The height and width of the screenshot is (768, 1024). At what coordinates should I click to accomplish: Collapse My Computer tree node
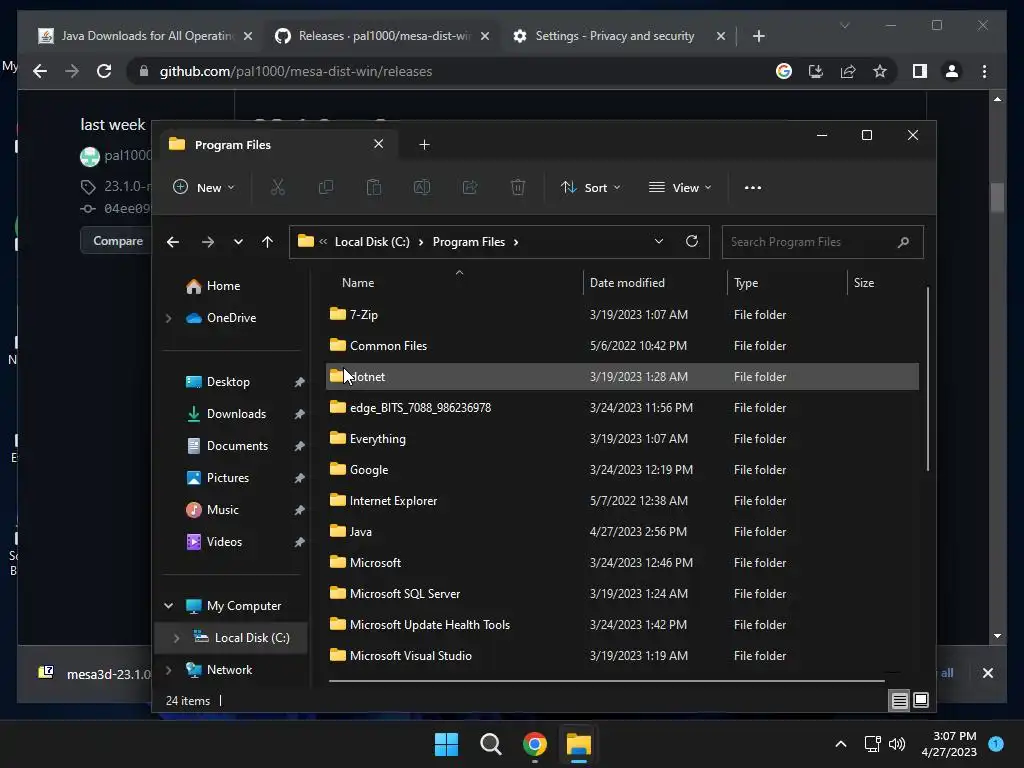168,606
